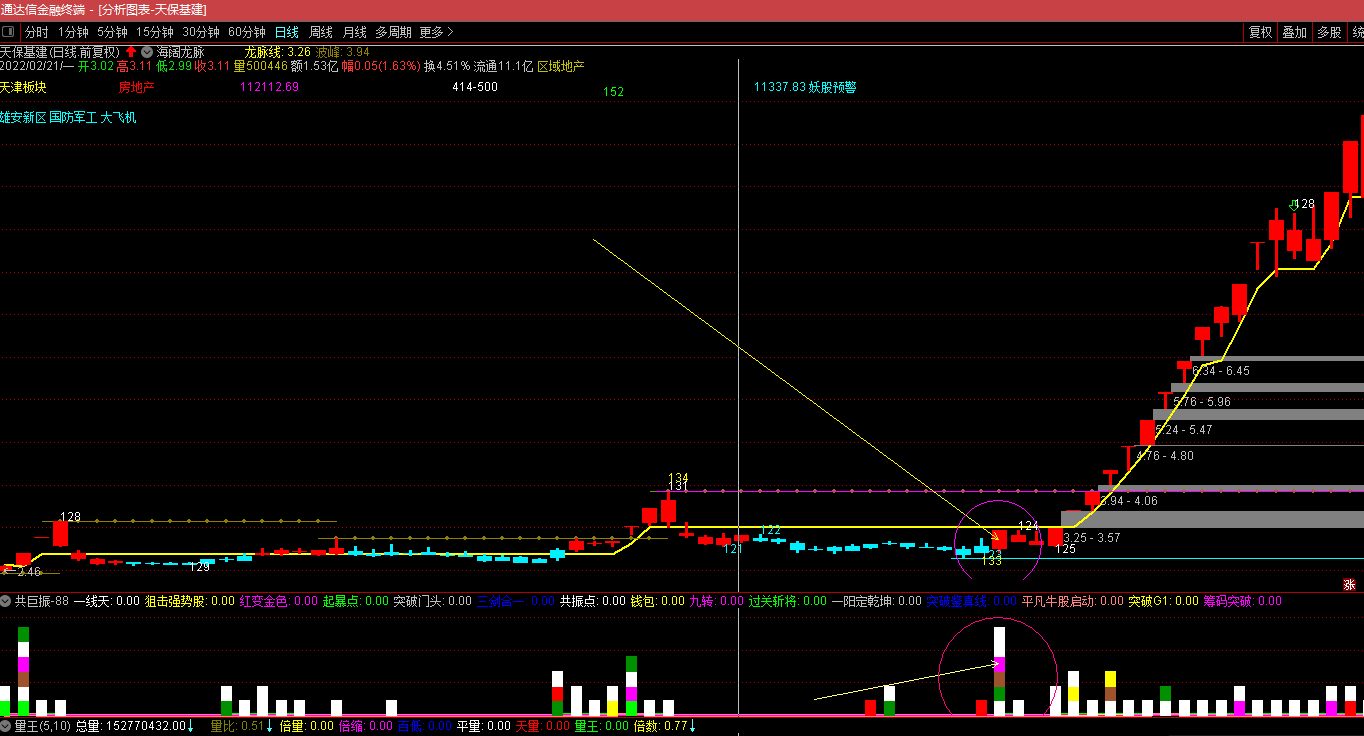Viewport: 1364px width, 736px height.
Task: Click the 雄安新区 concept label
Action: point(23,117)
